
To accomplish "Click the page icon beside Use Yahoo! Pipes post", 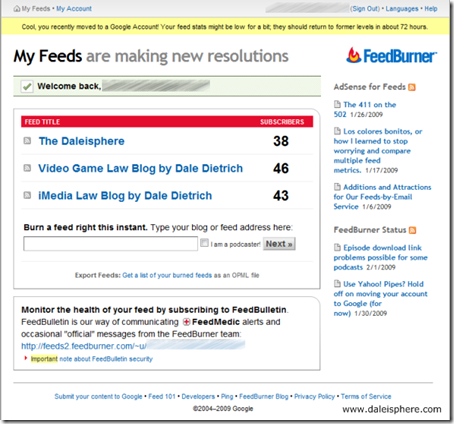I will pyautogui.click(x=337, y=283).
